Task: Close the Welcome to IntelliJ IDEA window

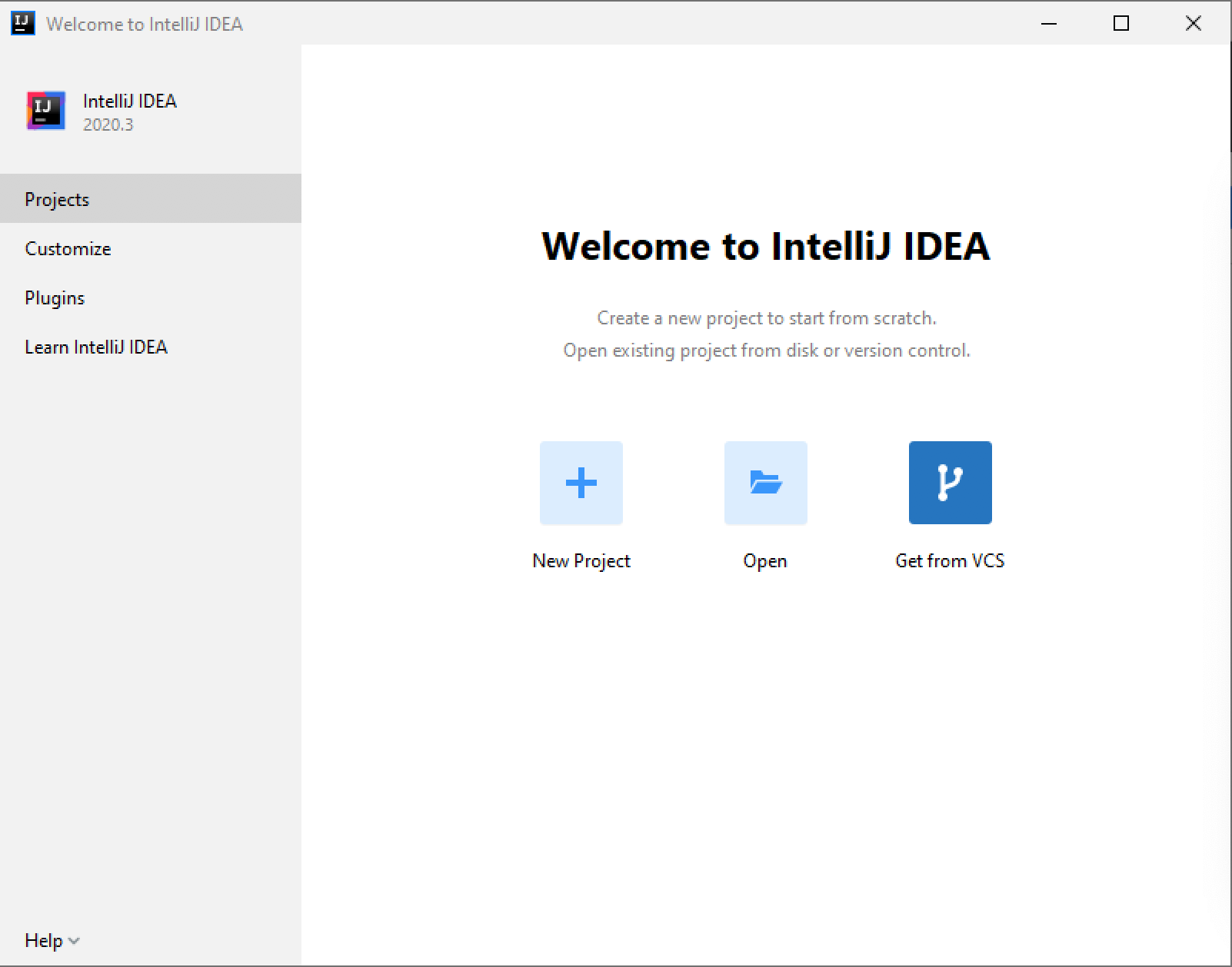Action: point(1194,24)
